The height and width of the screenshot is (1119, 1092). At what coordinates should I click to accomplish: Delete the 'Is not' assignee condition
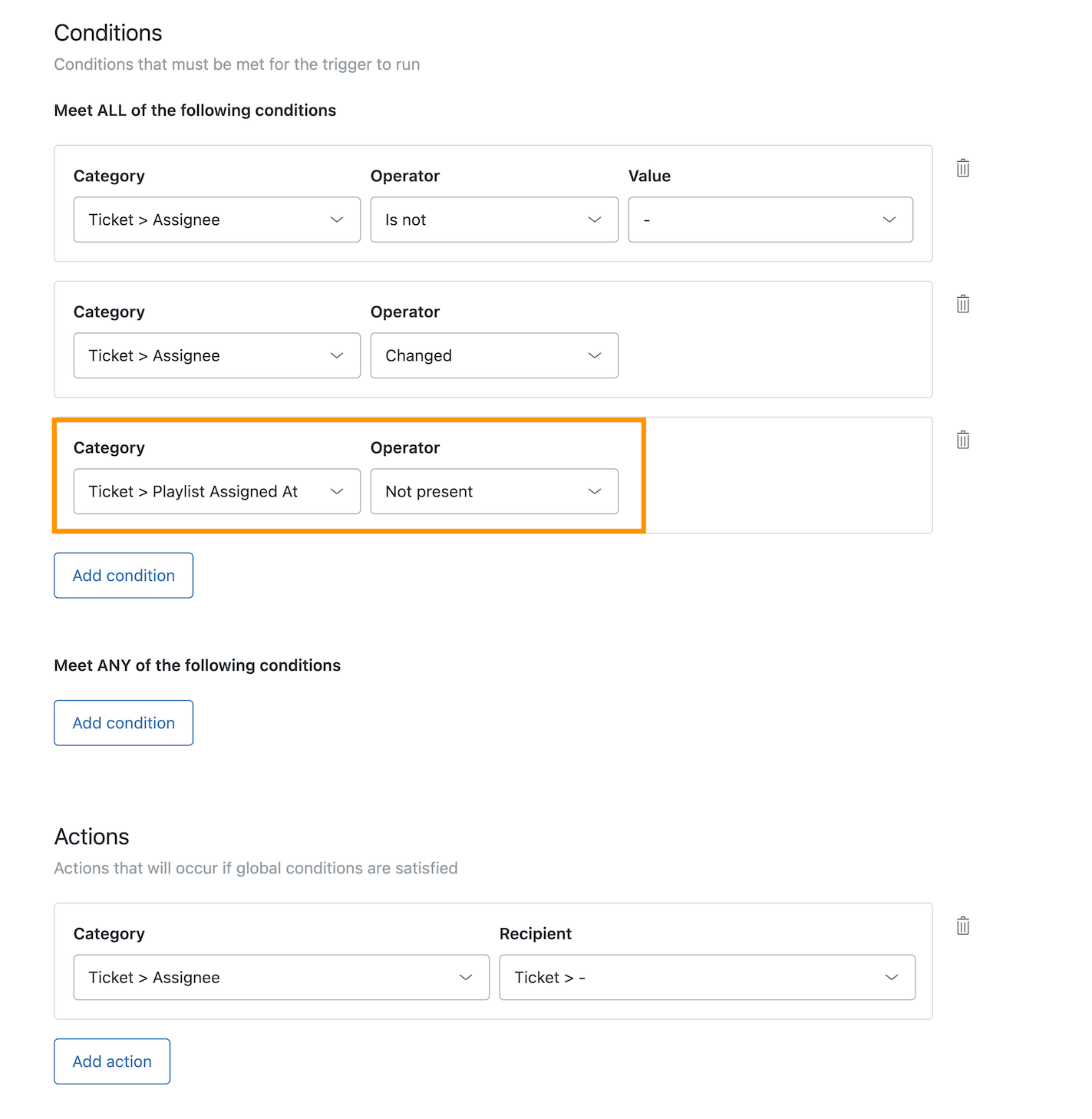pos(962,168)
